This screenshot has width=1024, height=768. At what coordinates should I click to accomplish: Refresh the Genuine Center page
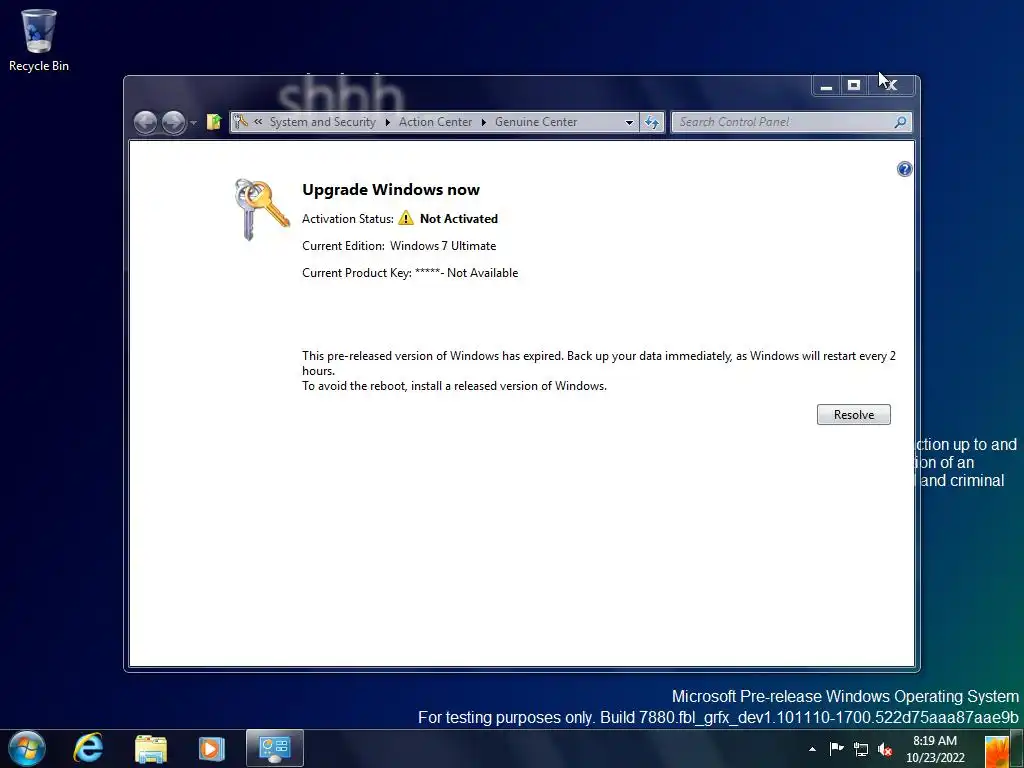652,122
